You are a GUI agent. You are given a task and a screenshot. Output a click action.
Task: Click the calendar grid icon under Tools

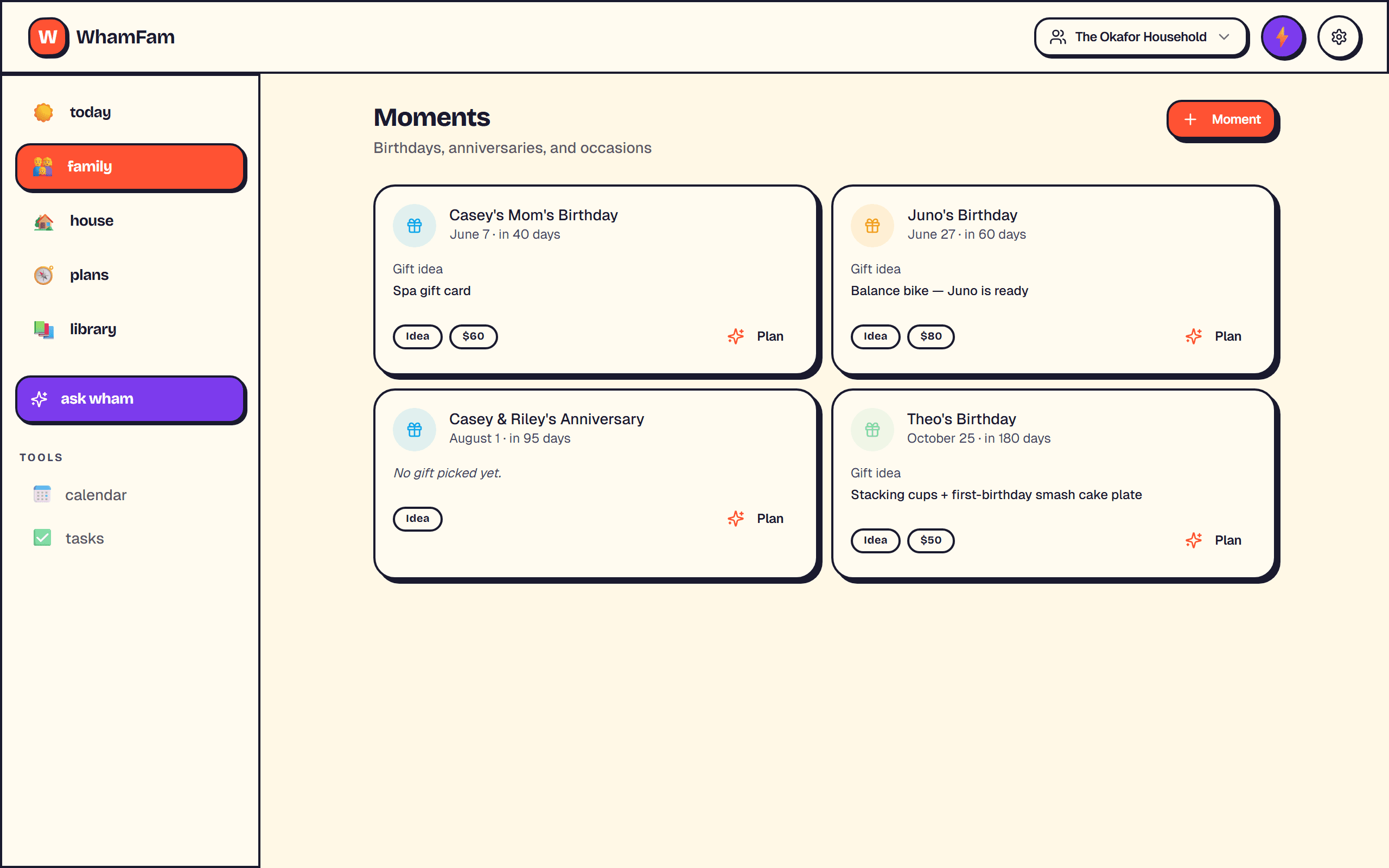click(42, 494)
